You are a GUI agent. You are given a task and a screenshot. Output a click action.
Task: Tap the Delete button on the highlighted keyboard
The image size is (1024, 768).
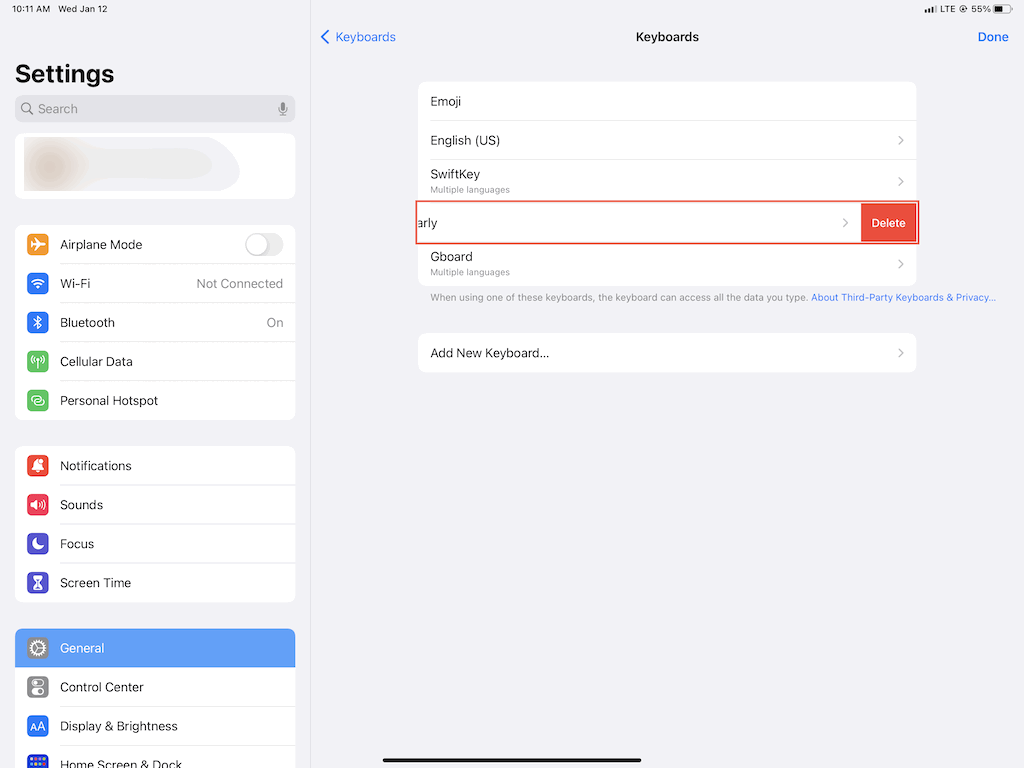[888, 222]
